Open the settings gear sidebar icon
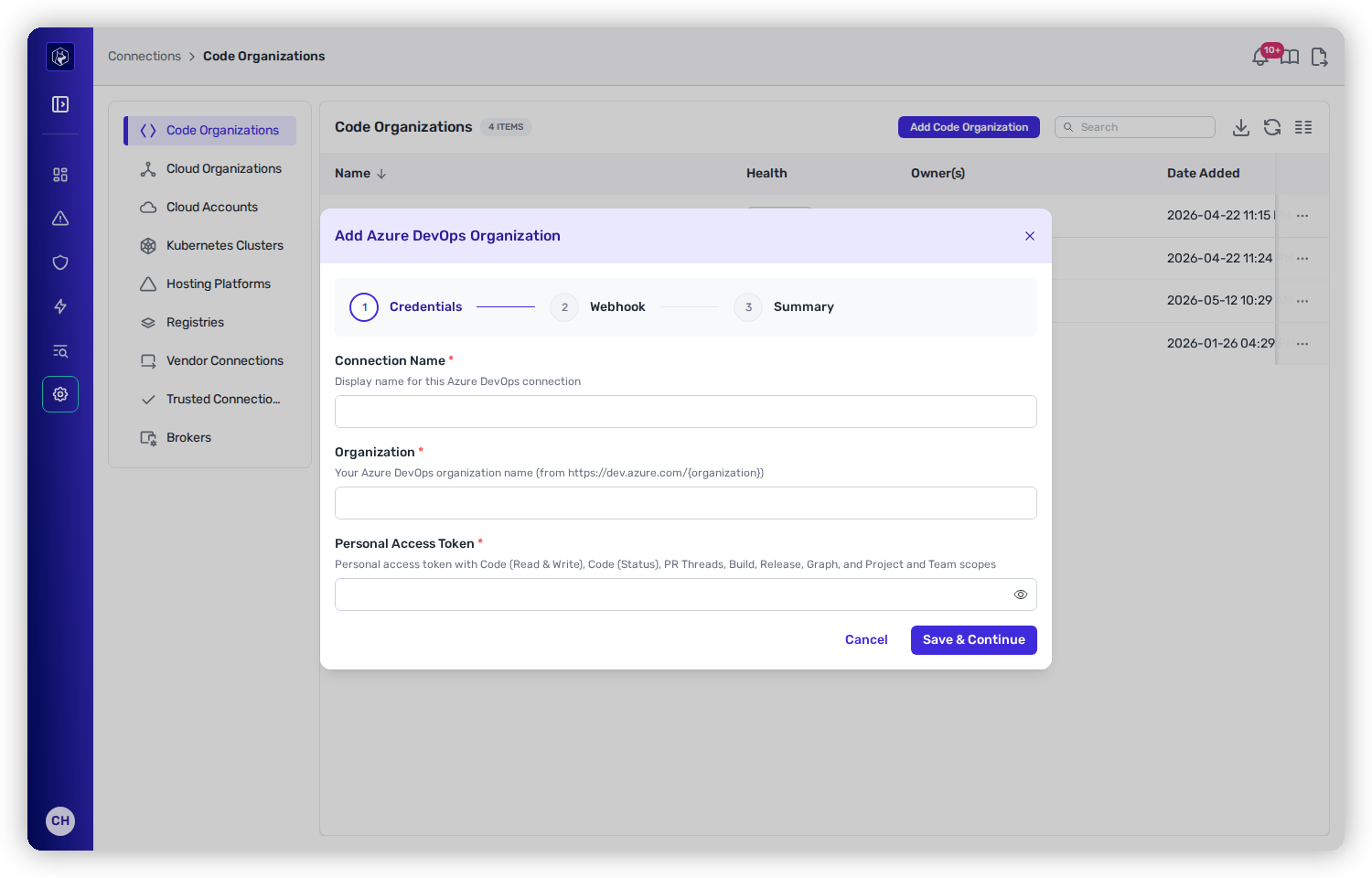The image size is (1372, 878). click(x=60, y=394)
